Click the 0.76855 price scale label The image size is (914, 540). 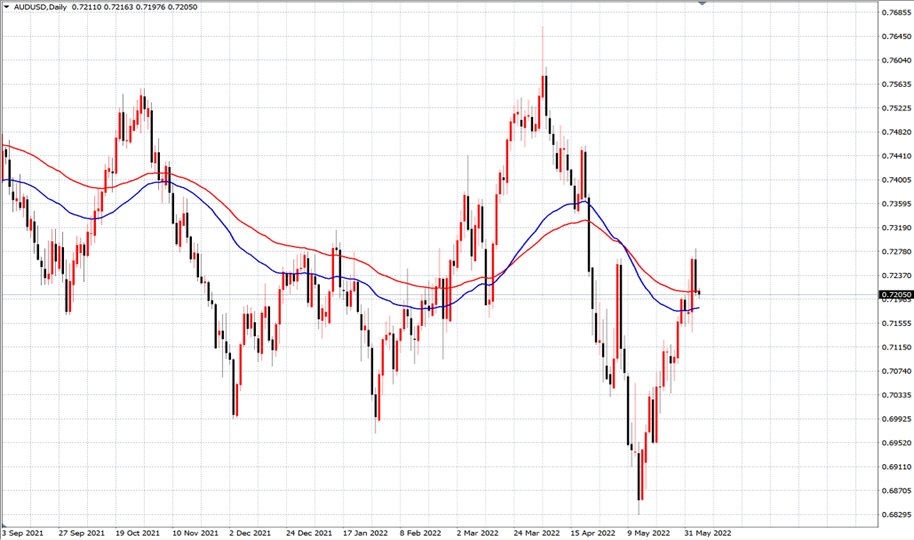point(897,12)
